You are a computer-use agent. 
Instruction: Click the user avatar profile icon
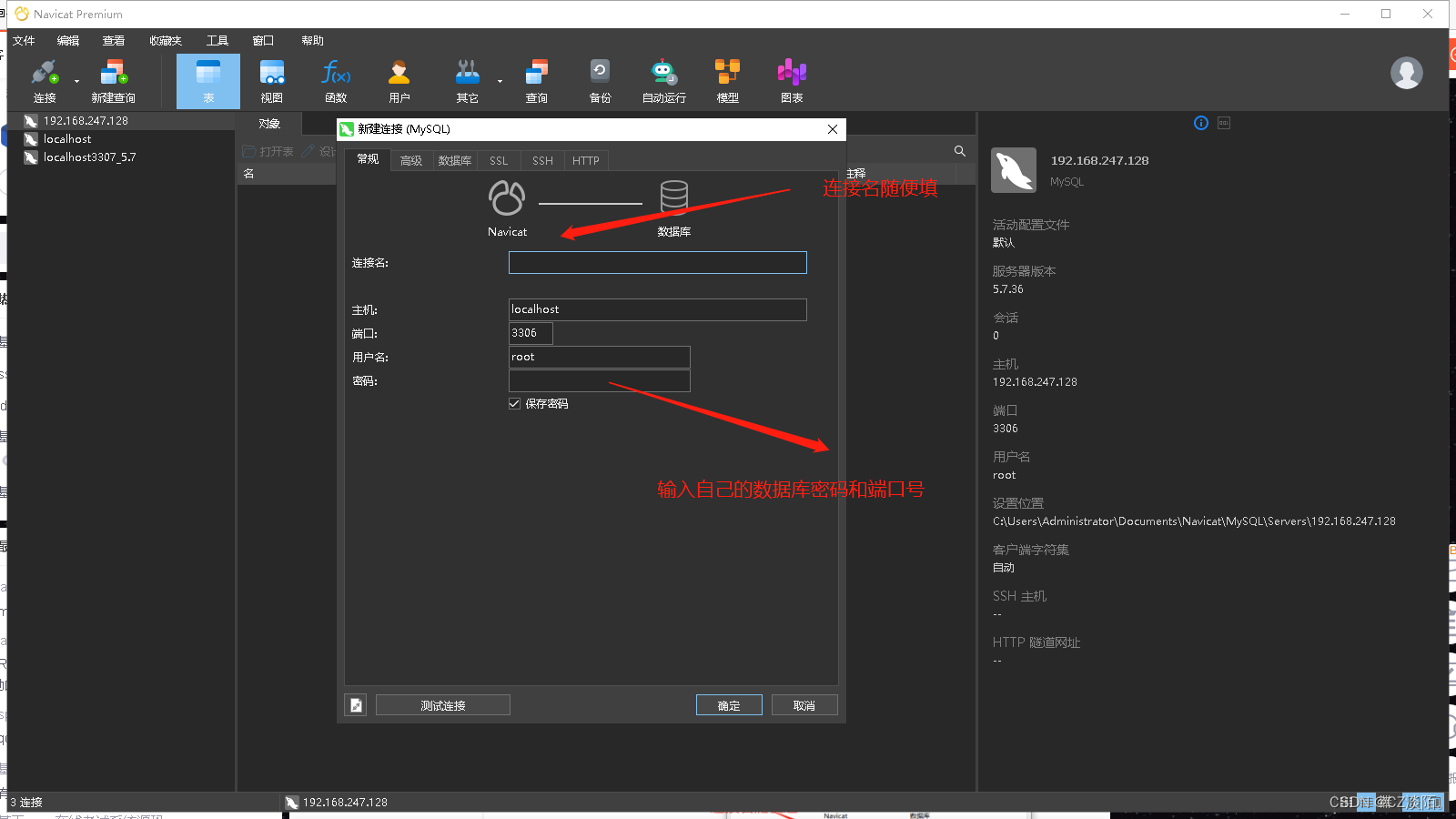[1406, 73]
